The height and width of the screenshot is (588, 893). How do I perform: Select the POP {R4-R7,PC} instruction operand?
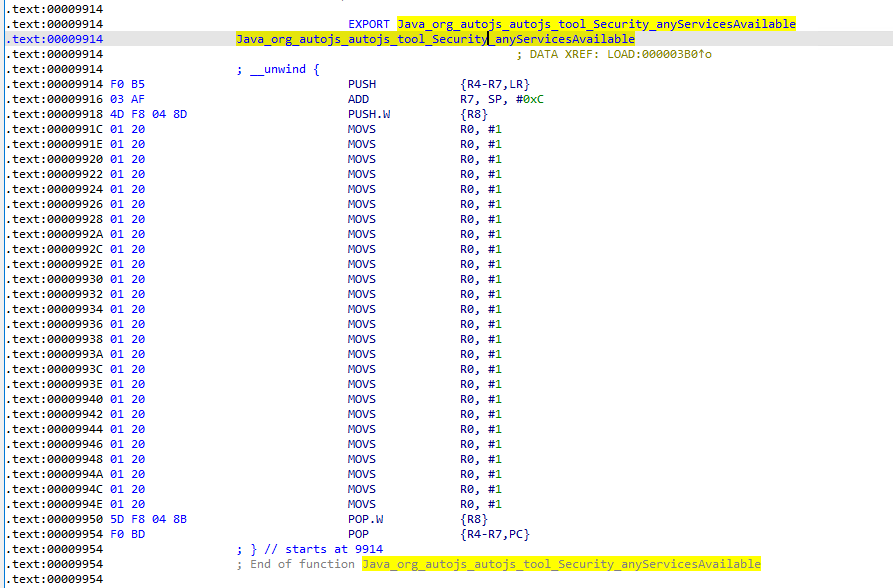(x=494, y=534)
